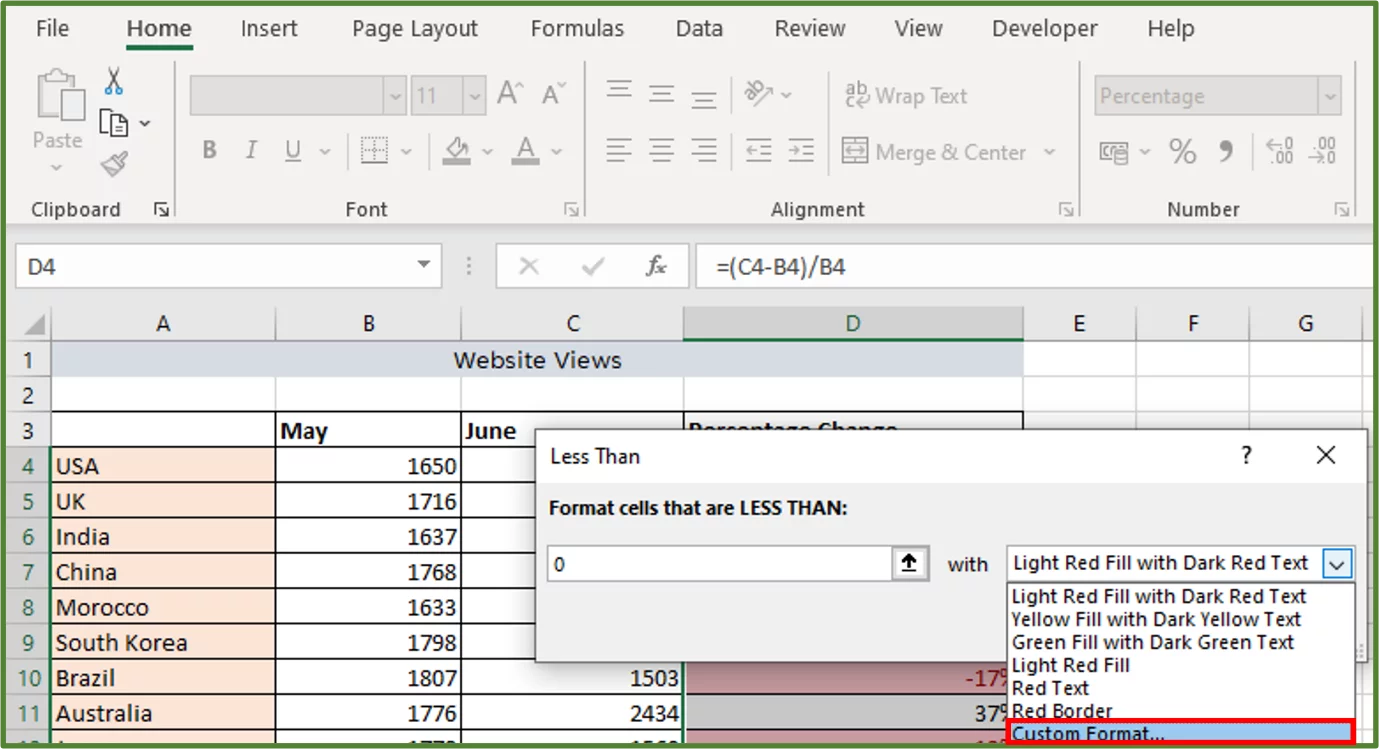Click the Copy icon
The image size is (1379, 749).
(x=116, y=120)
